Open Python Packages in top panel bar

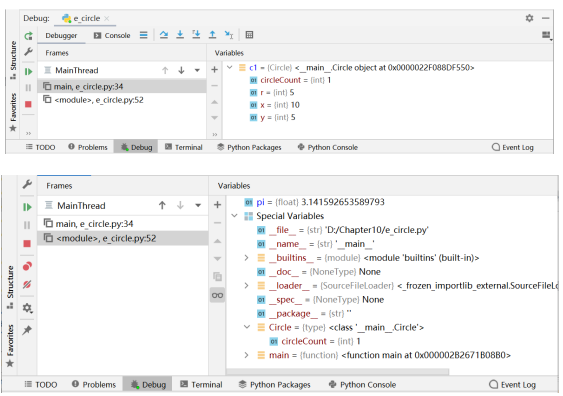pyautogui.click(x=249, y=147)
